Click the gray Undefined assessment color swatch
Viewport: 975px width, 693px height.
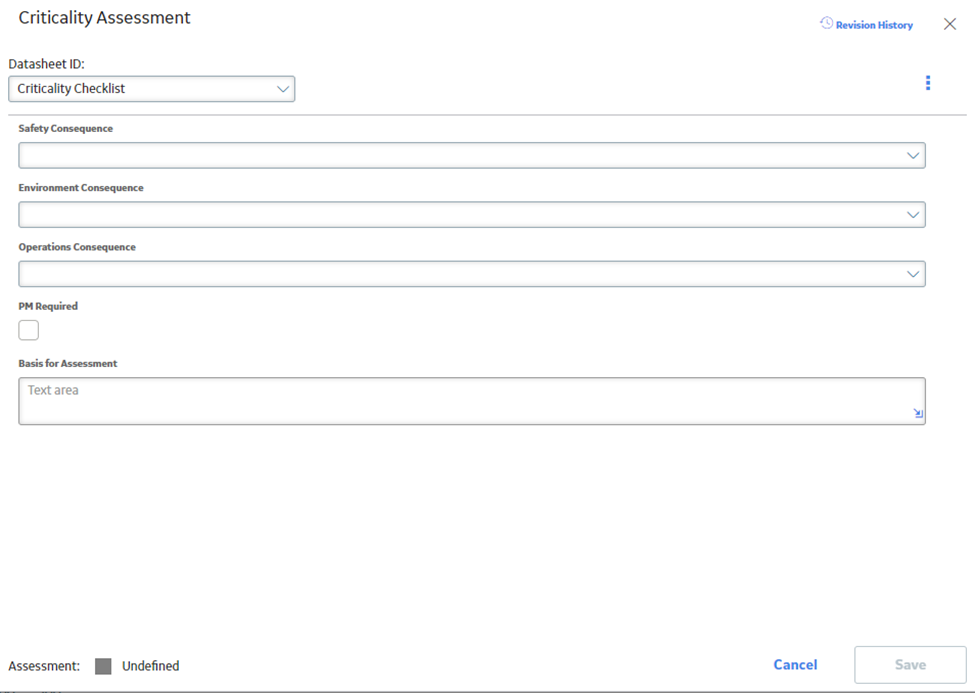pyautogui.click(x=103, y=666)
